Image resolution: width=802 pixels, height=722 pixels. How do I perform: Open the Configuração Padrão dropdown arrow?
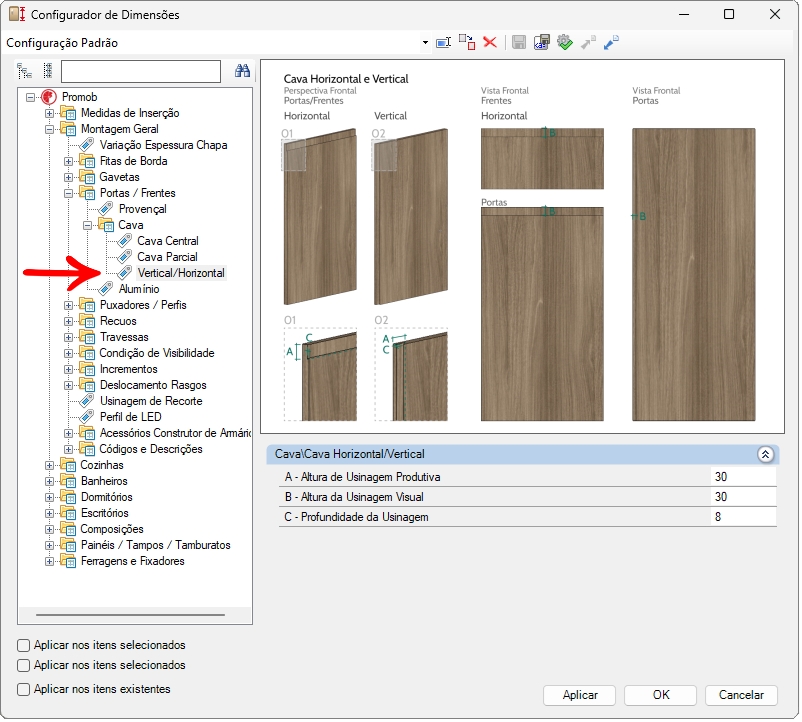pos(425,43)
